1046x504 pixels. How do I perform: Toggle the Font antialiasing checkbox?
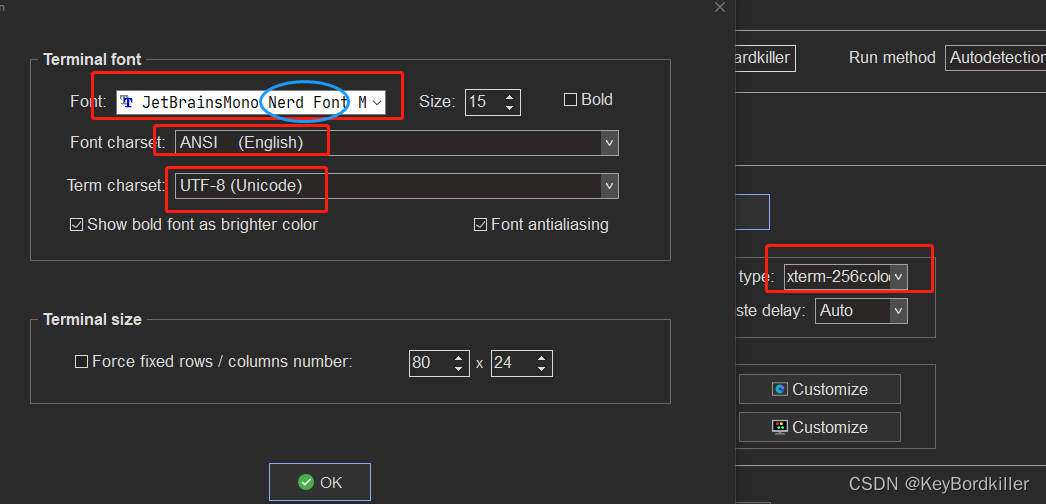[x=480, y=225]
